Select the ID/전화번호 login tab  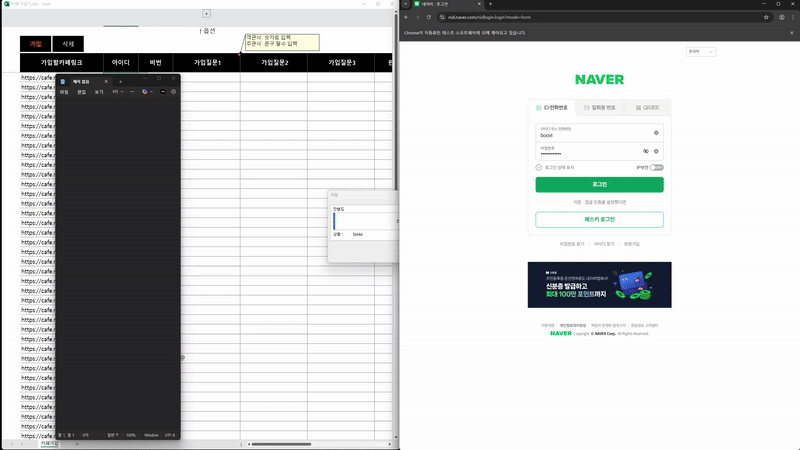tap(552, 108)
